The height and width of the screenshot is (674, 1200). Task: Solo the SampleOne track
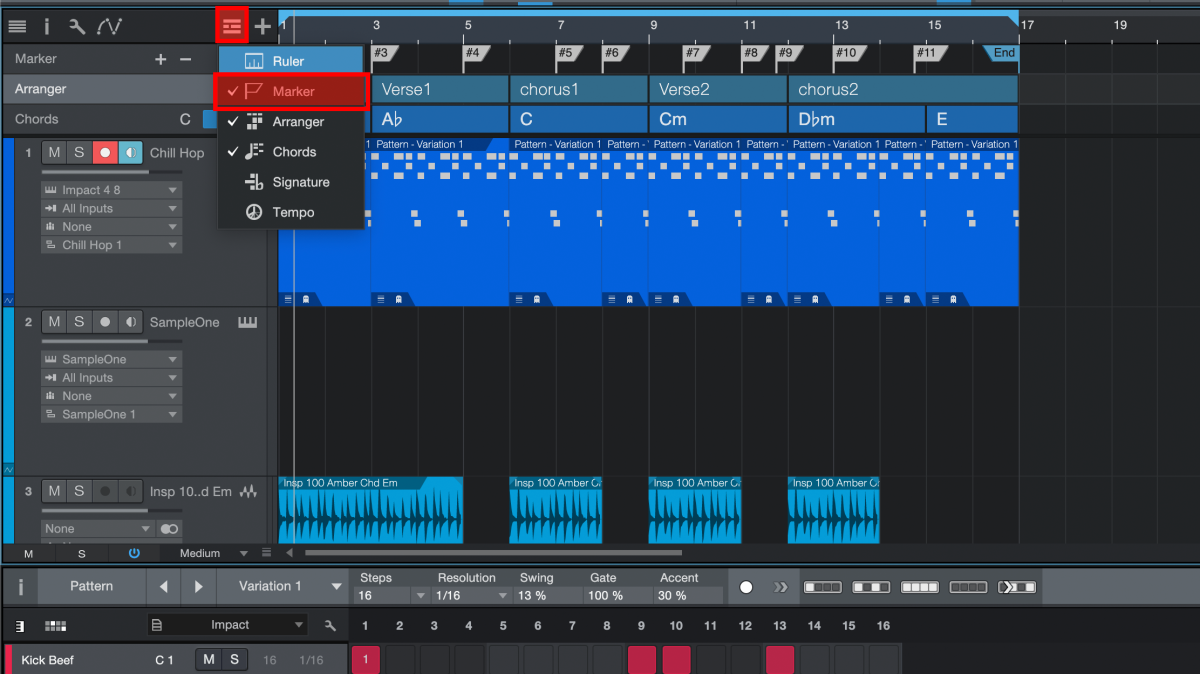coord(79,322)
